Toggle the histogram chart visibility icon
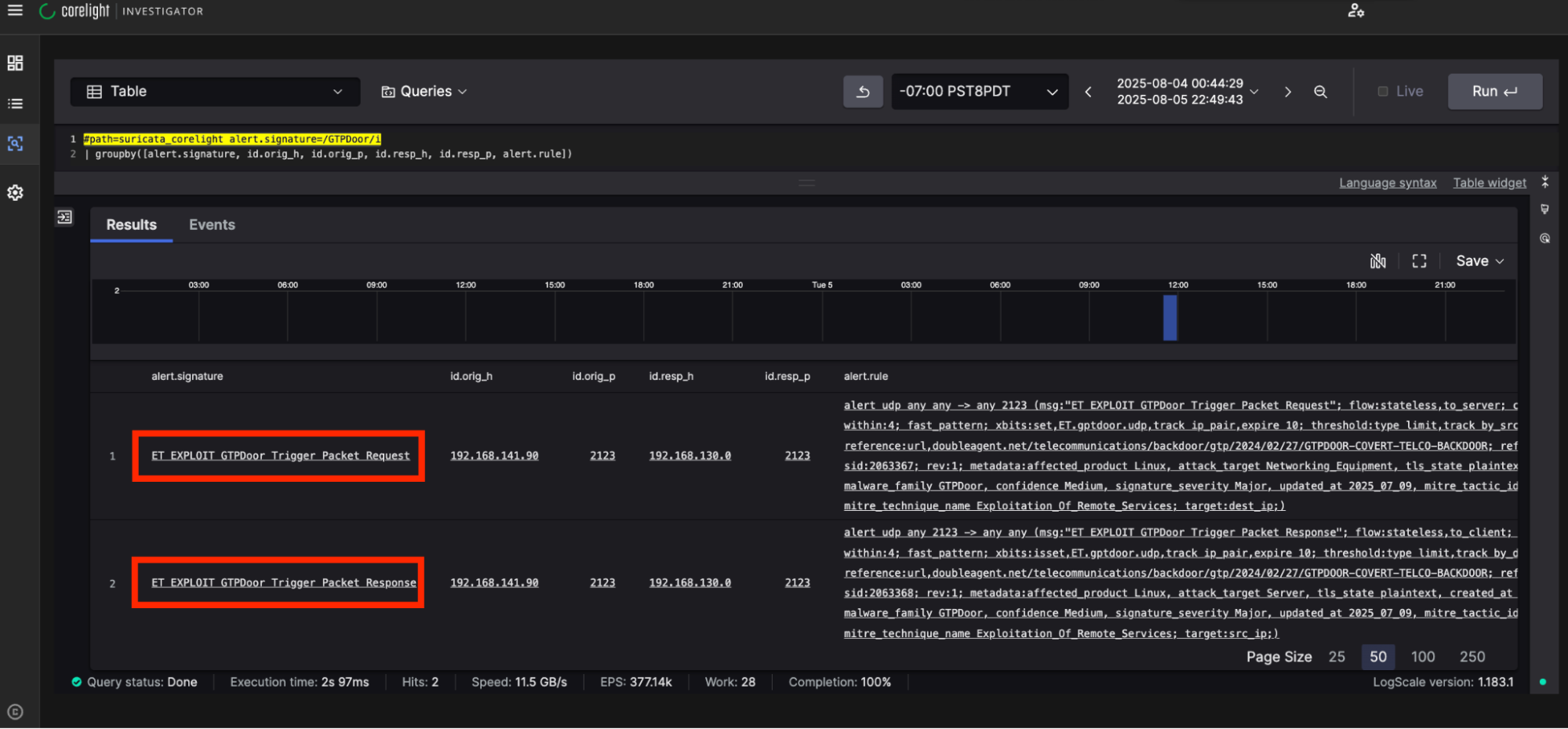 point(1377,261)
